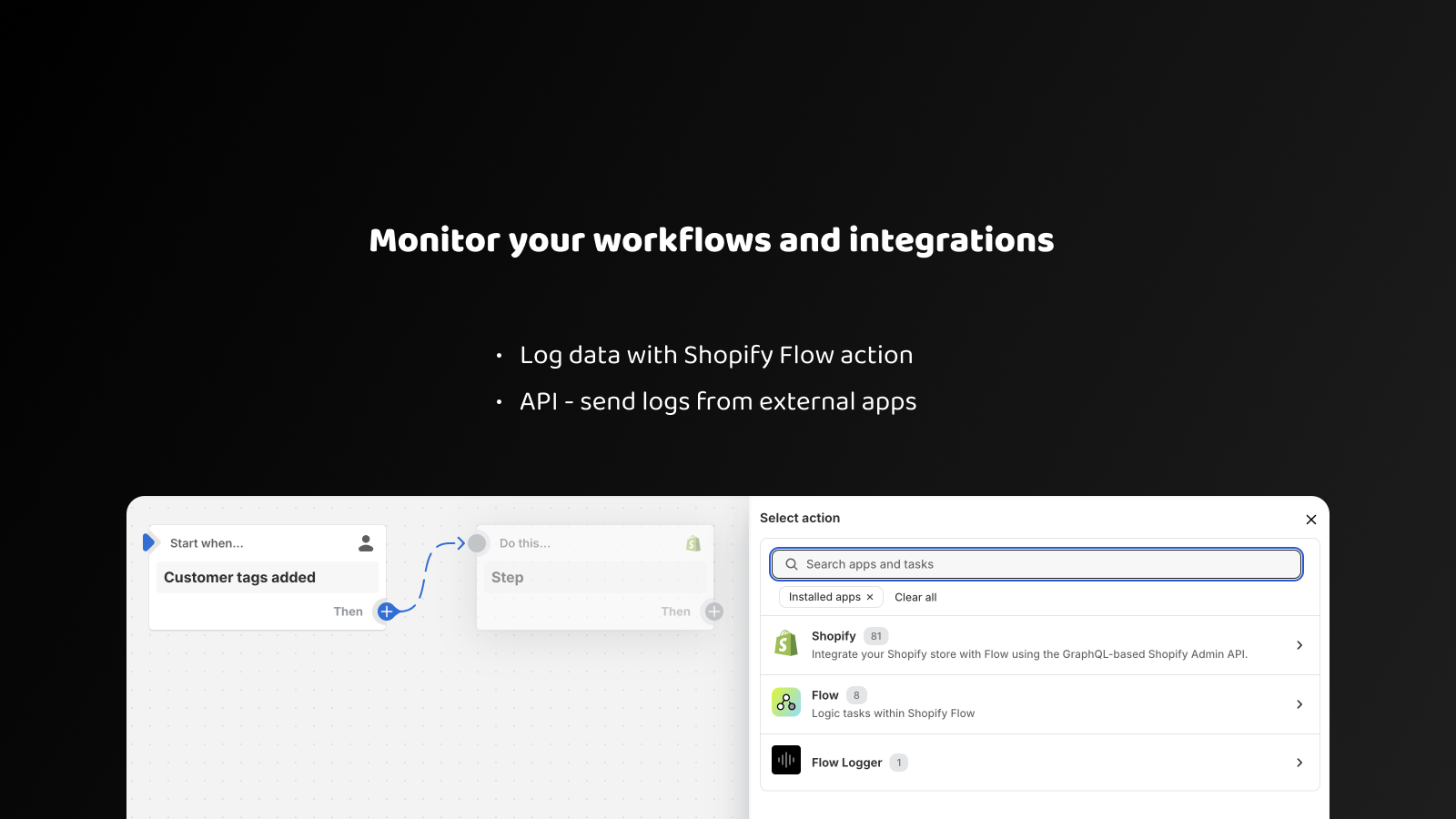Open the Flow Logger entry
Screen dimensions: 1456x819
(847, 763)
